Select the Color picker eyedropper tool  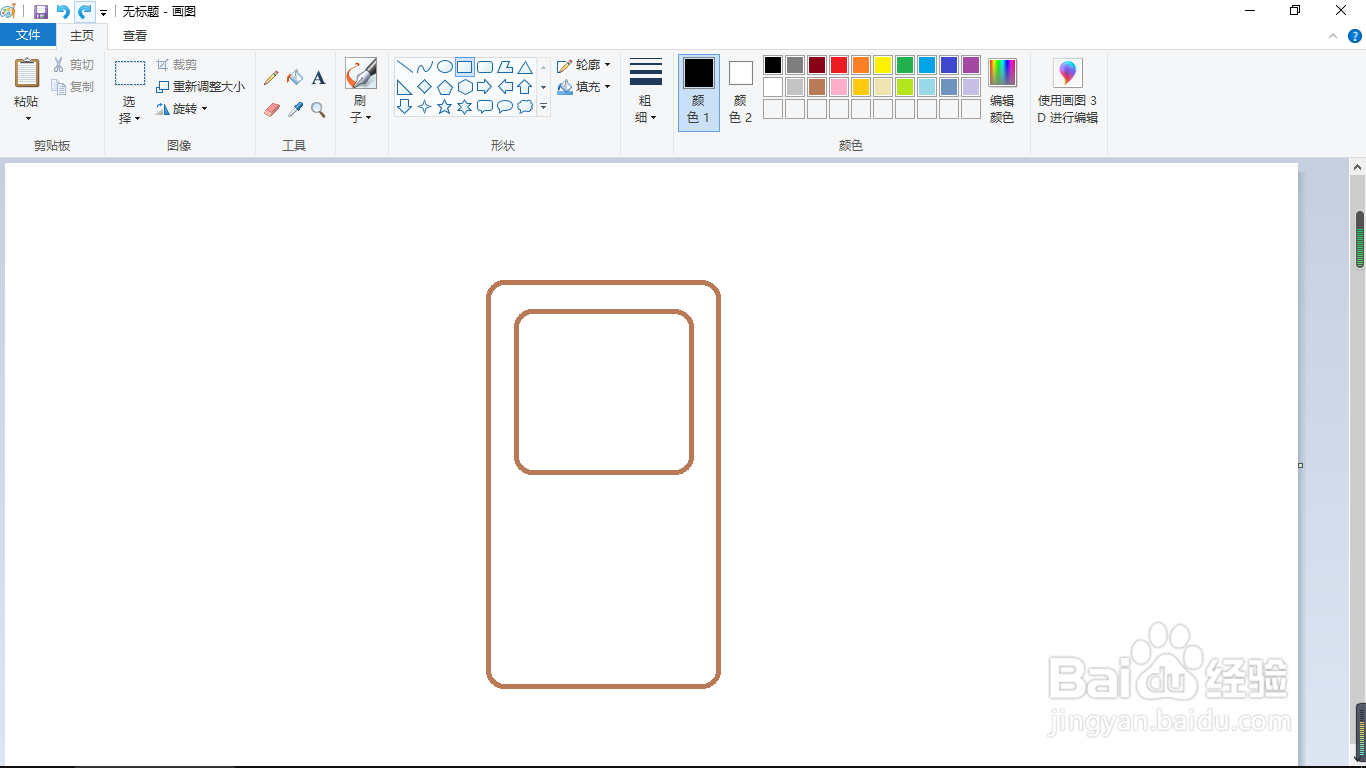click(295, 110)
